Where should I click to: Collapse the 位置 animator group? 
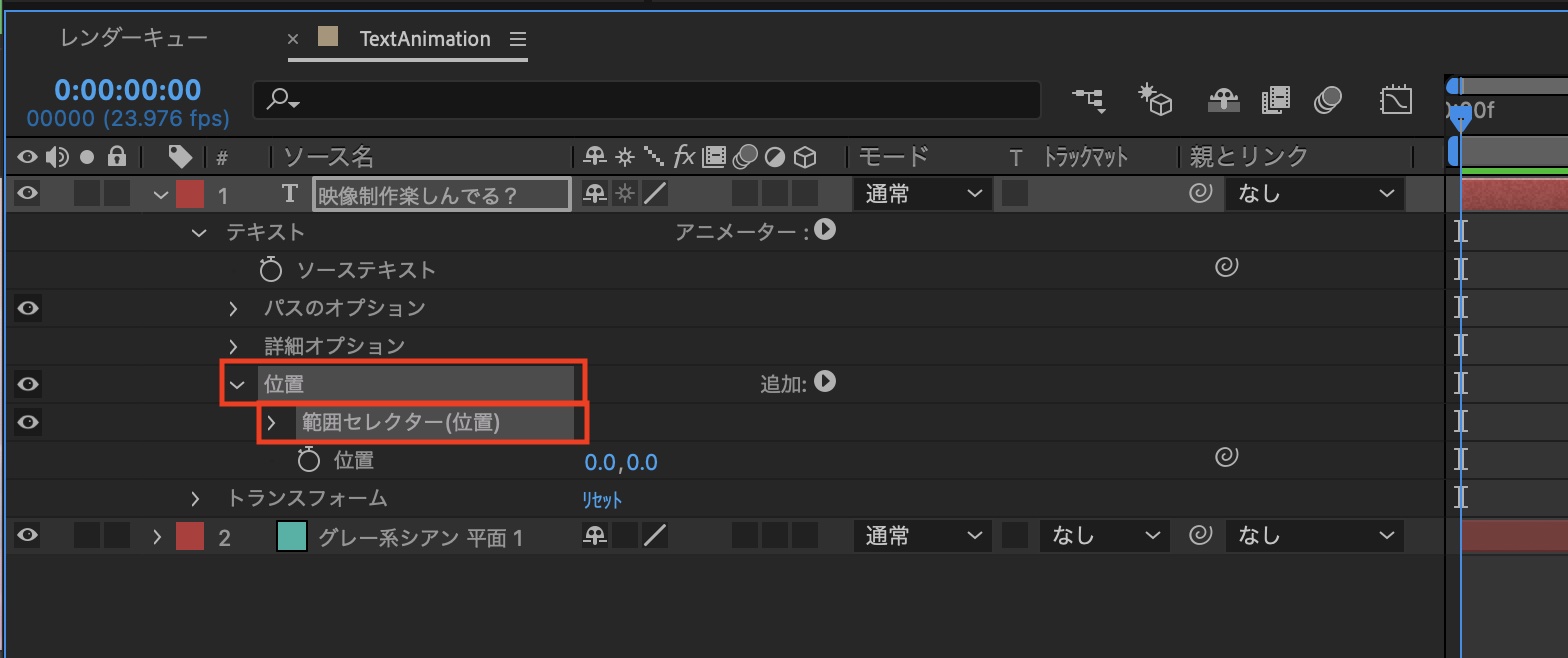click(237, 384)
